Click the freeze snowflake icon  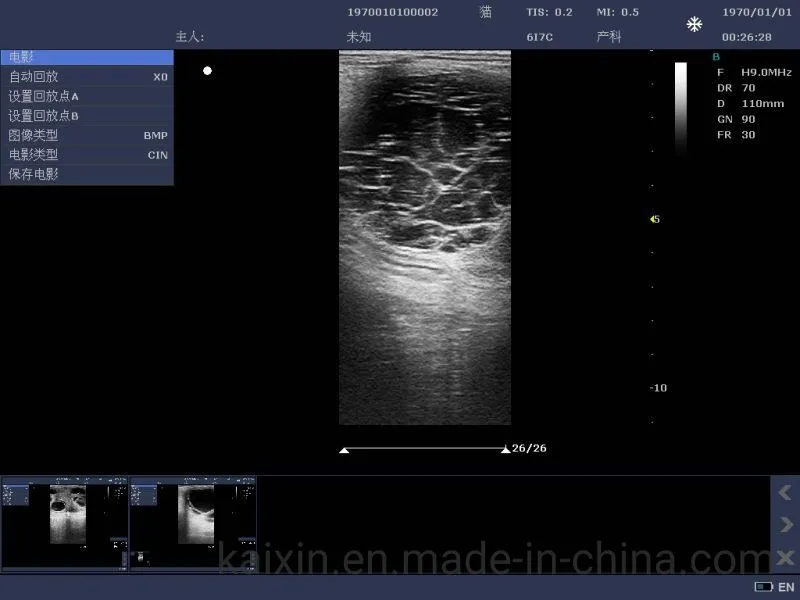point(694,24)
